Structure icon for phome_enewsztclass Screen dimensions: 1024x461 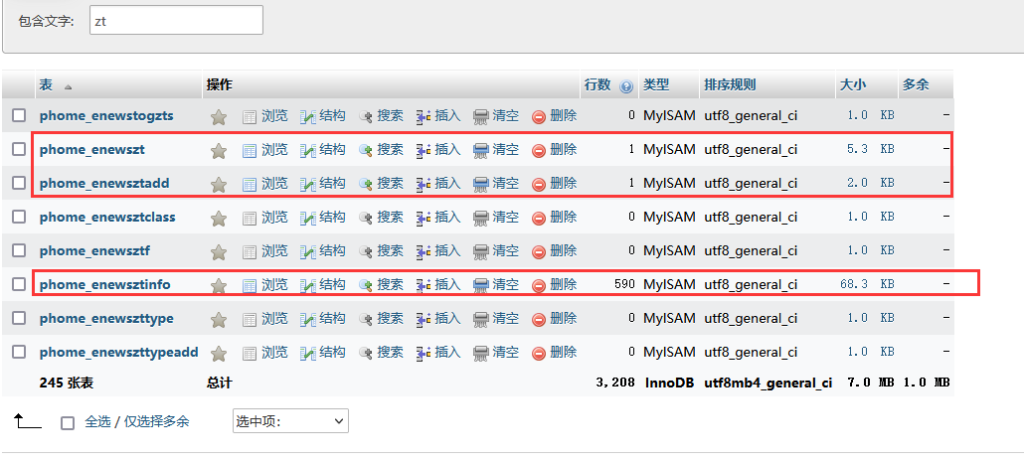pyautogui.click(x=308, y=218)
